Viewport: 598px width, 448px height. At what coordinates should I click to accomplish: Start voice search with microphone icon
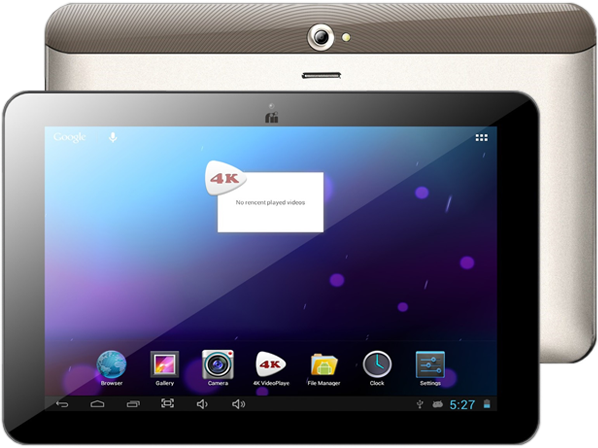[113, 137]
